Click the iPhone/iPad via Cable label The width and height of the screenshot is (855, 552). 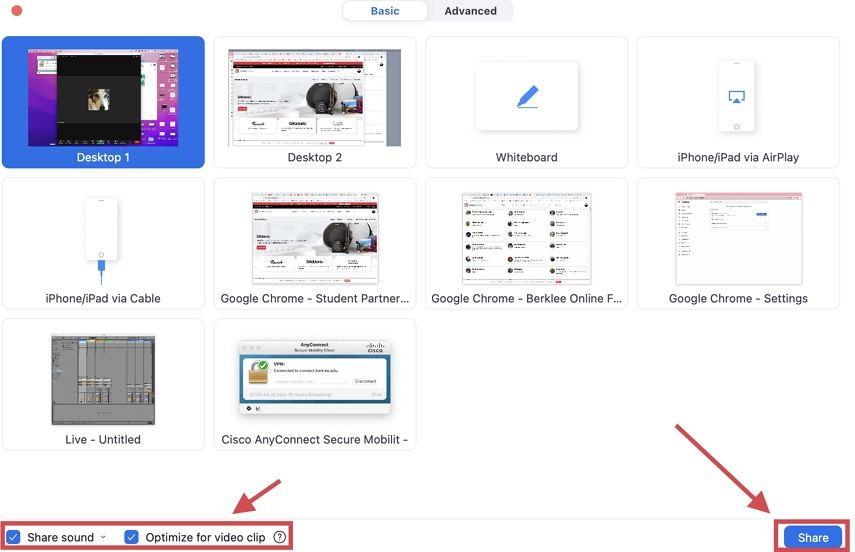coord(103,299)
